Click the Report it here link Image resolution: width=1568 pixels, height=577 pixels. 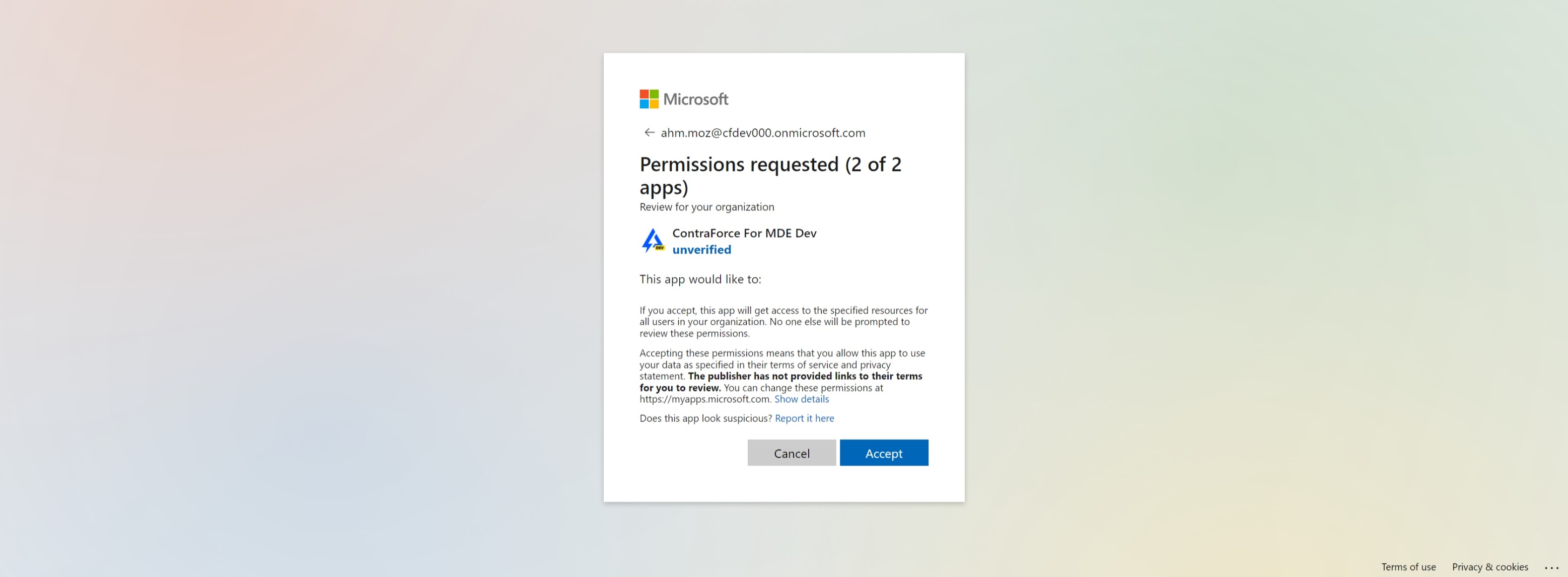tap(804, 418)
